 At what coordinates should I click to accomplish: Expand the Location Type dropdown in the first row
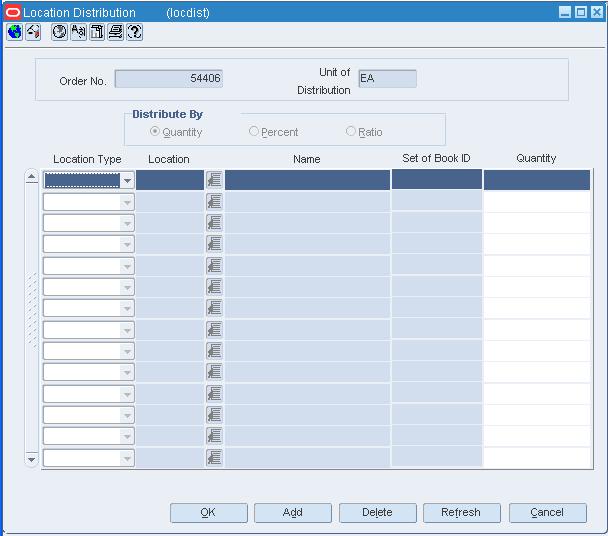[x=127, y=181]
